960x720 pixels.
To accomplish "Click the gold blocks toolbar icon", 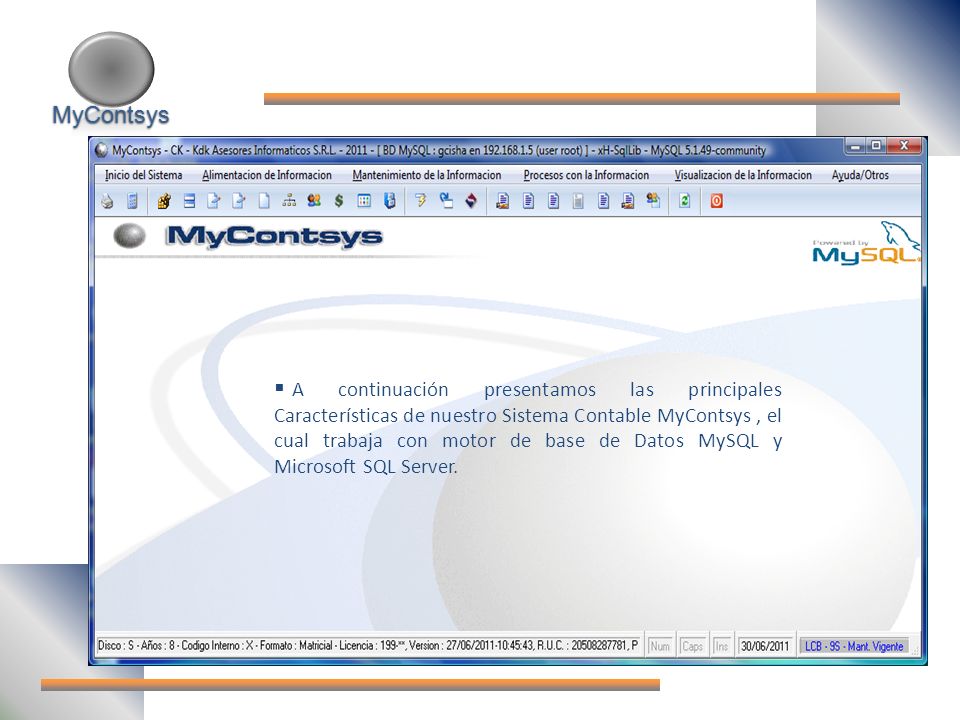I will click(163, 201).
